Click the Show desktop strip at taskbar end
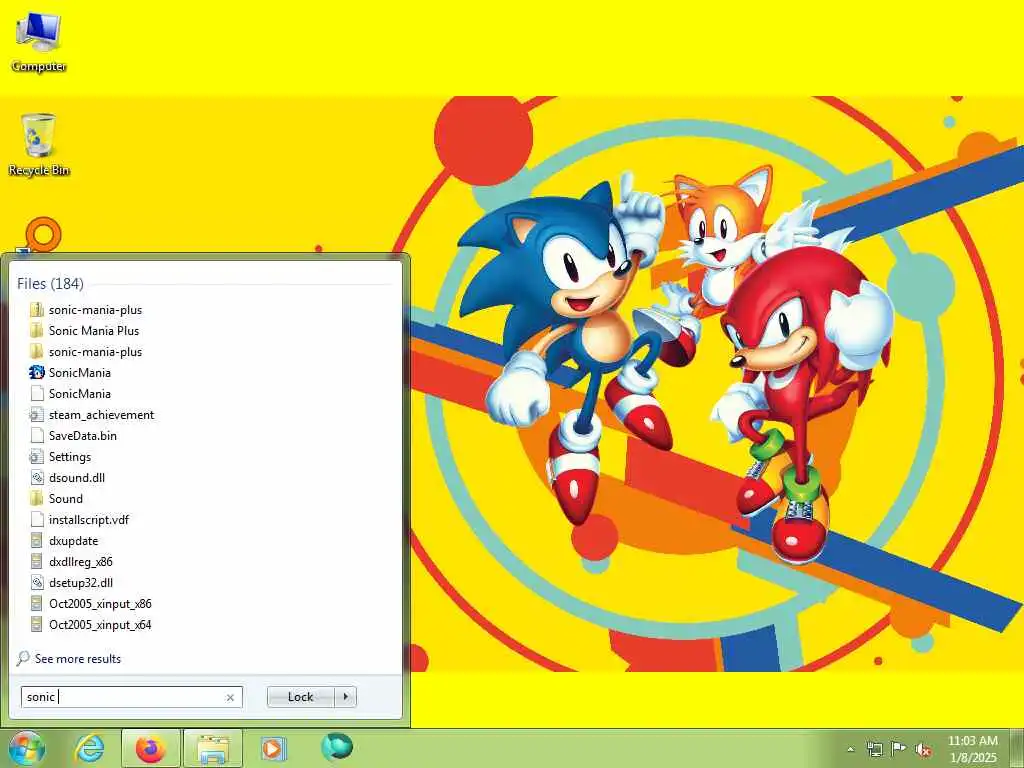1024x768 pixels. coord(1019,748)
